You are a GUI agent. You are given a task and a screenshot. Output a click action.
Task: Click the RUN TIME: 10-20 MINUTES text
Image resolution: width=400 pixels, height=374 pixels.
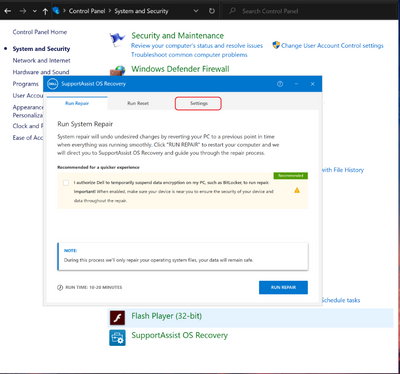[94, 287]
